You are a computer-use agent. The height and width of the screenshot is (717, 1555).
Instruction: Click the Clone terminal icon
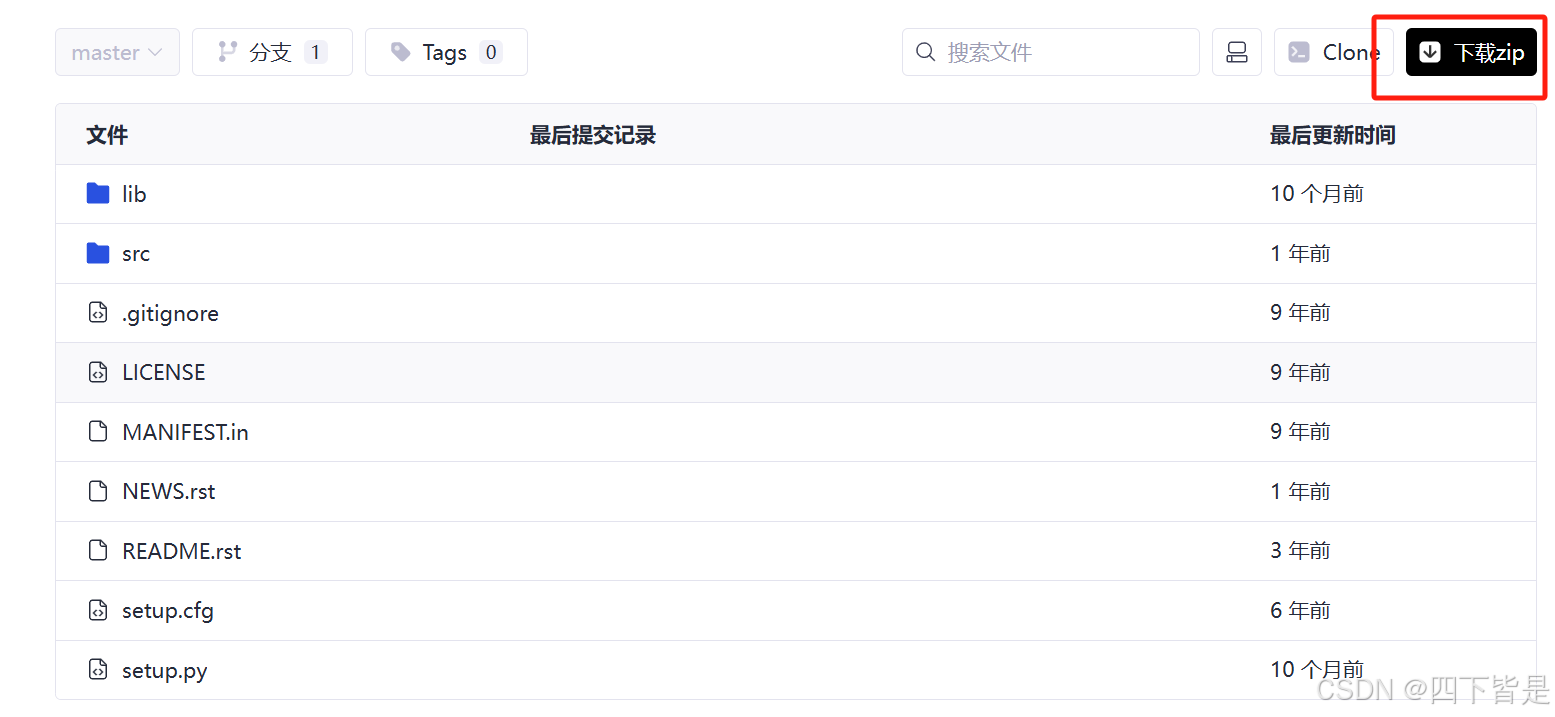[1300, 51]
